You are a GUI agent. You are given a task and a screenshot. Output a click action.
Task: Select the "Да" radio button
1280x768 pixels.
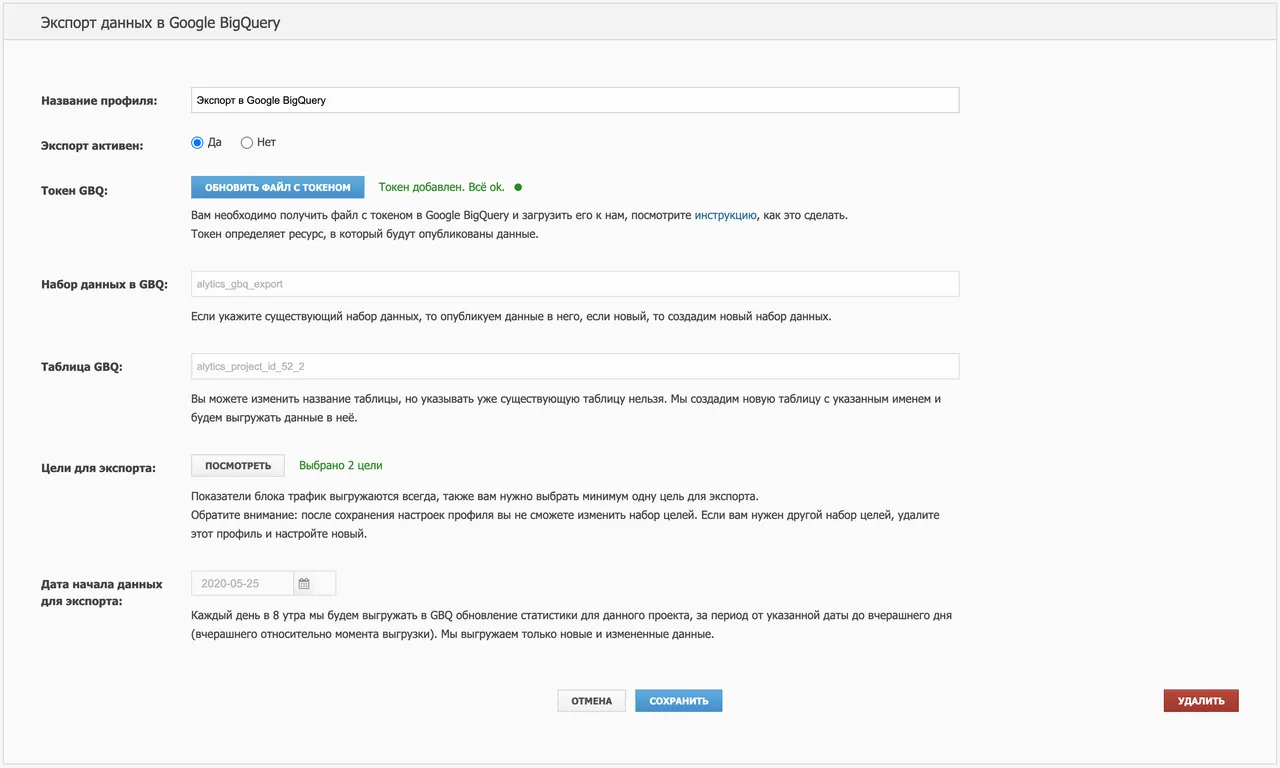[197, 143]
